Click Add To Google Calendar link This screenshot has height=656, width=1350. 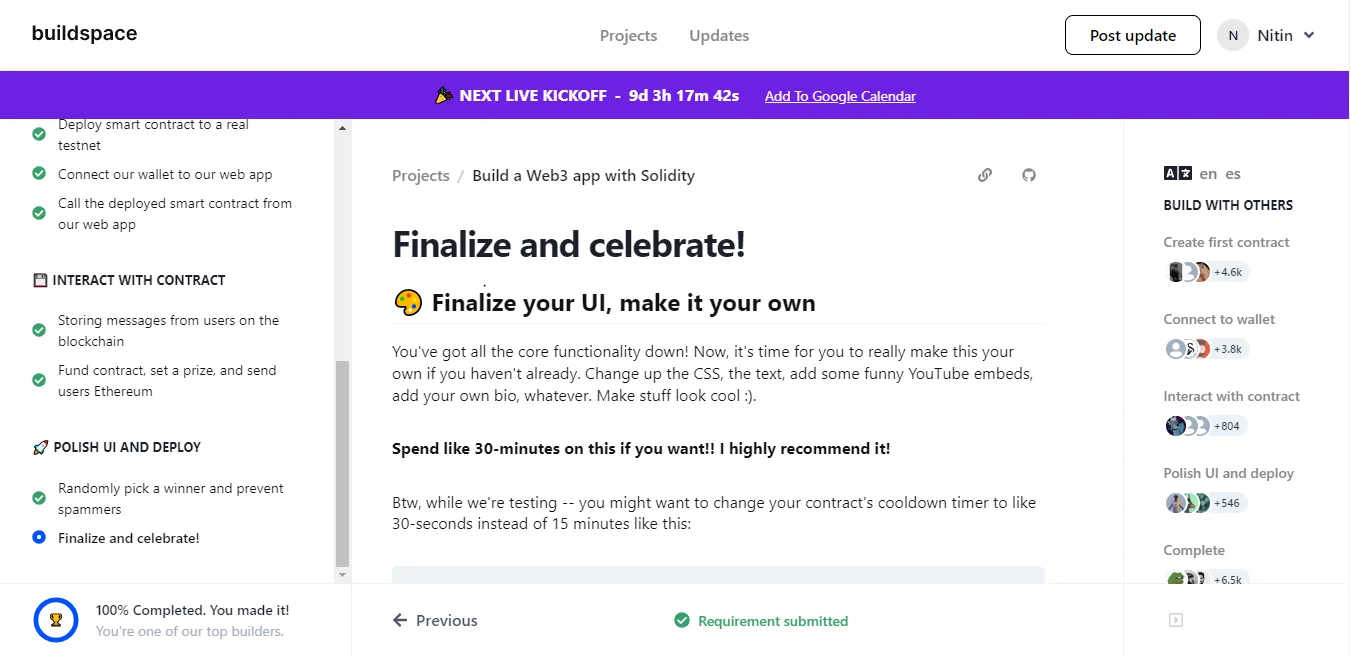point(840,96)
